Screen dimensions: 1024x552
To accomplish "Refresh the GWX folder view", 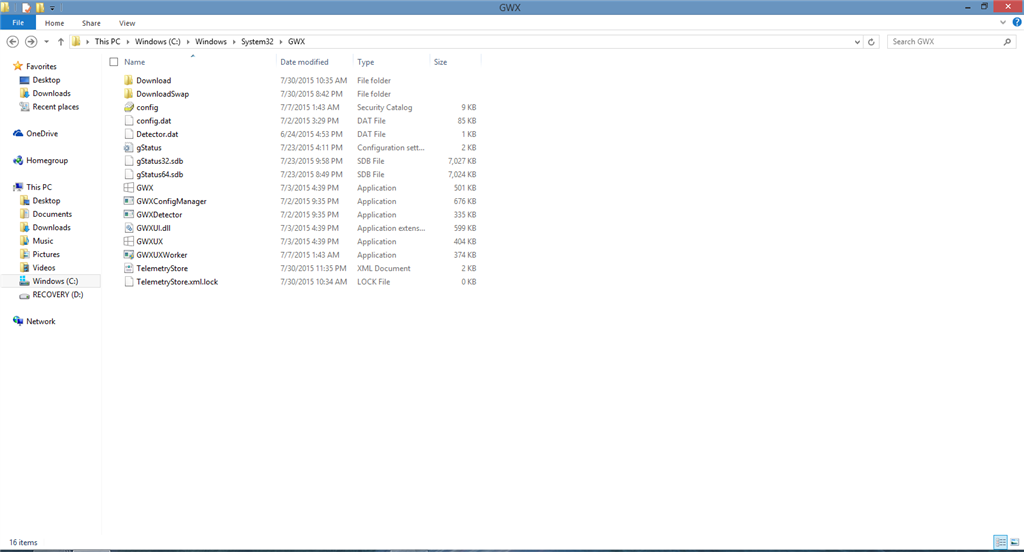I will [871, 42].
